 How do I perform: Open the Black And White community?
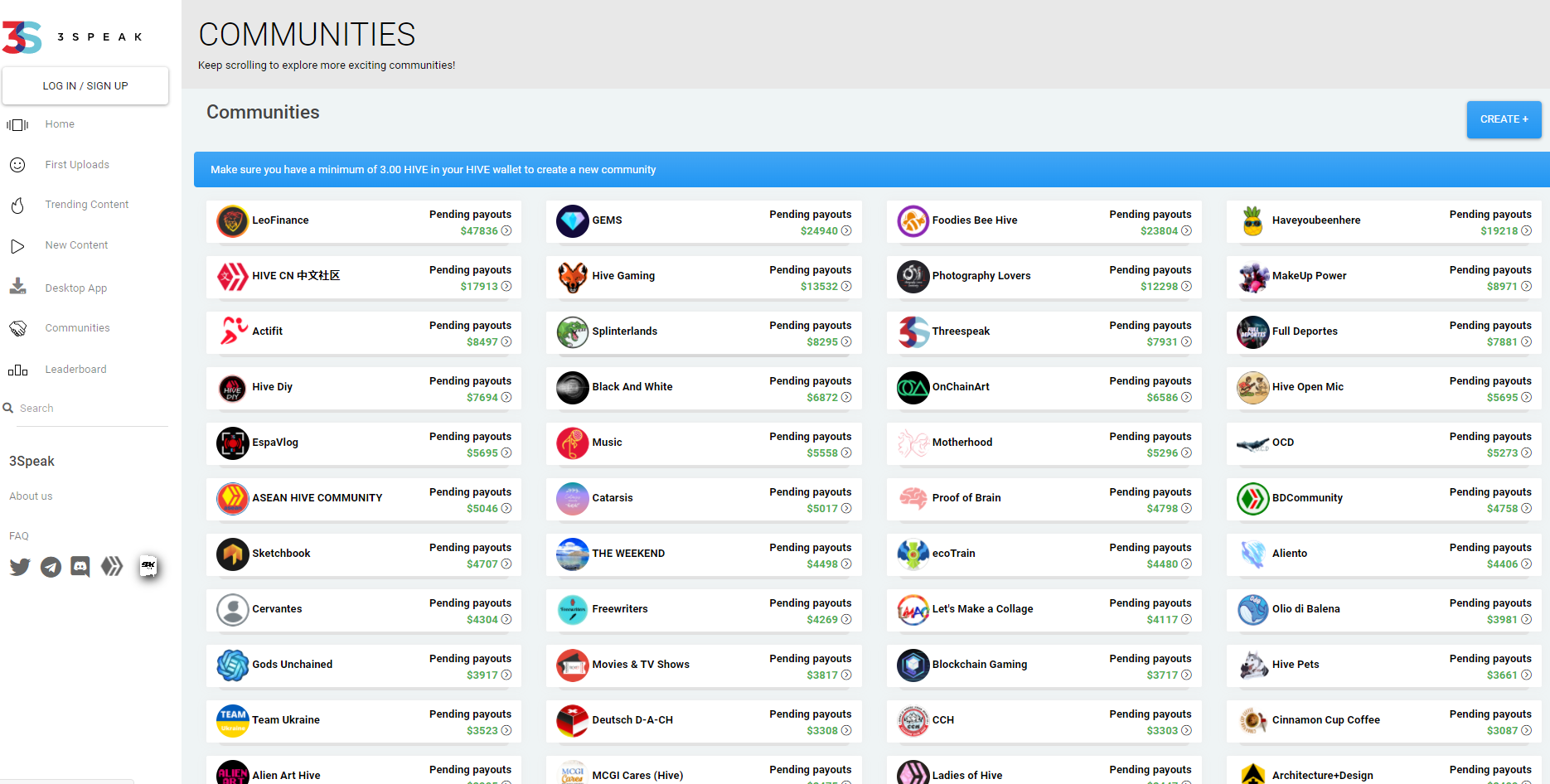coord(704,388)
